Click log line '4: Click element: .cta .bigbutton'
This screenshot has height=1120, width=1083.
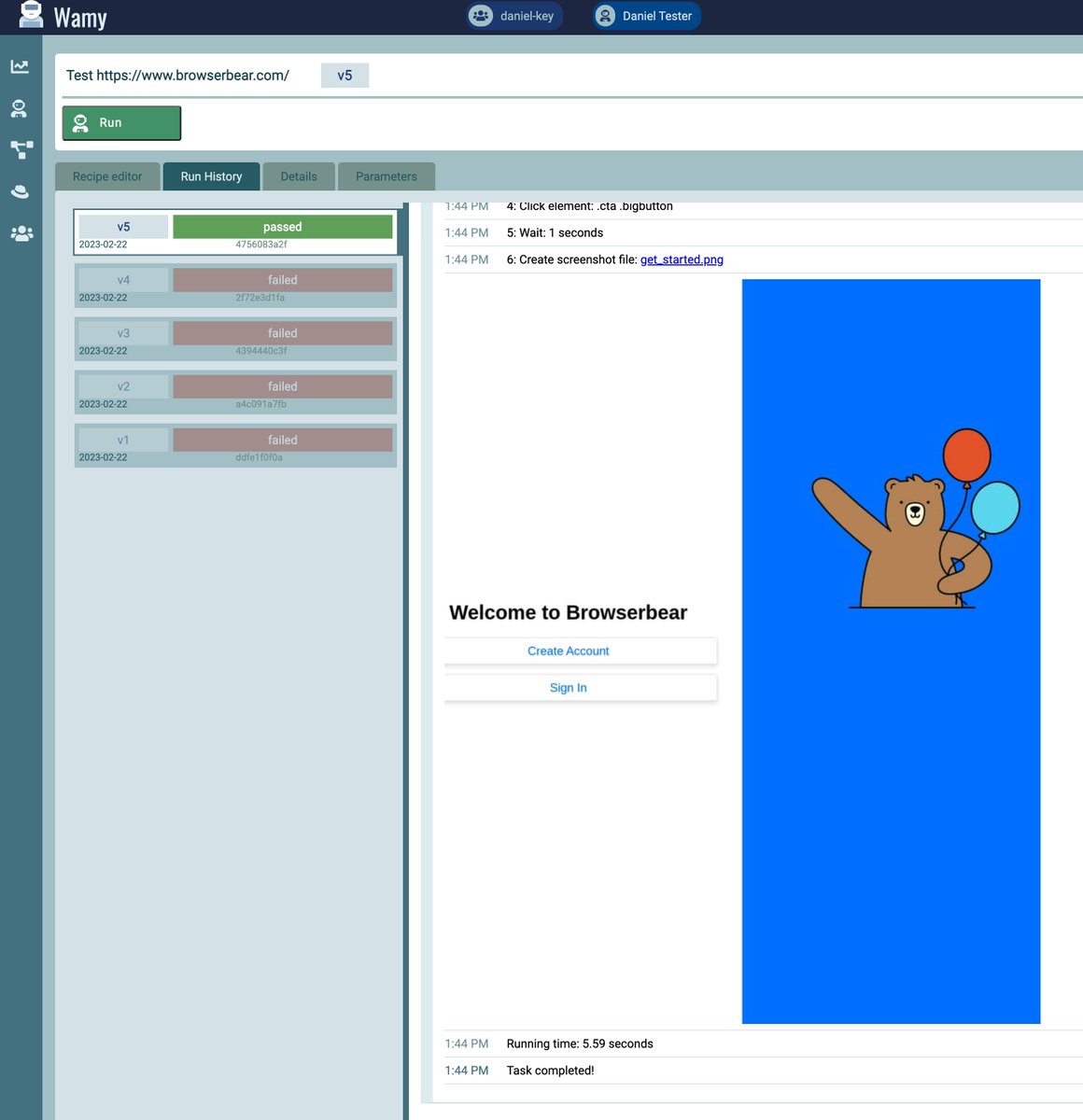point(589,206)
